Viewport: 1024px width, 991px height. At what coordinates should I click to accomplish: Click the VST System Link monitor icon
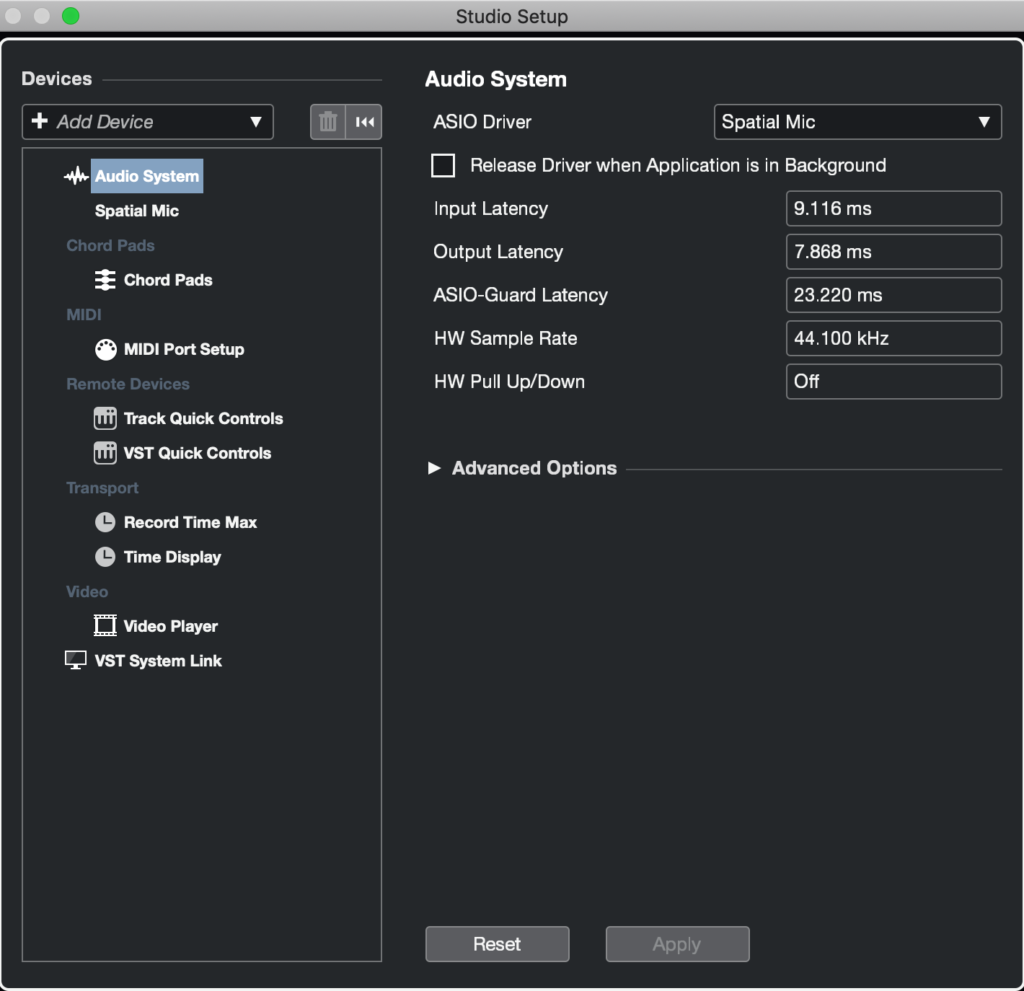(76, 661)
